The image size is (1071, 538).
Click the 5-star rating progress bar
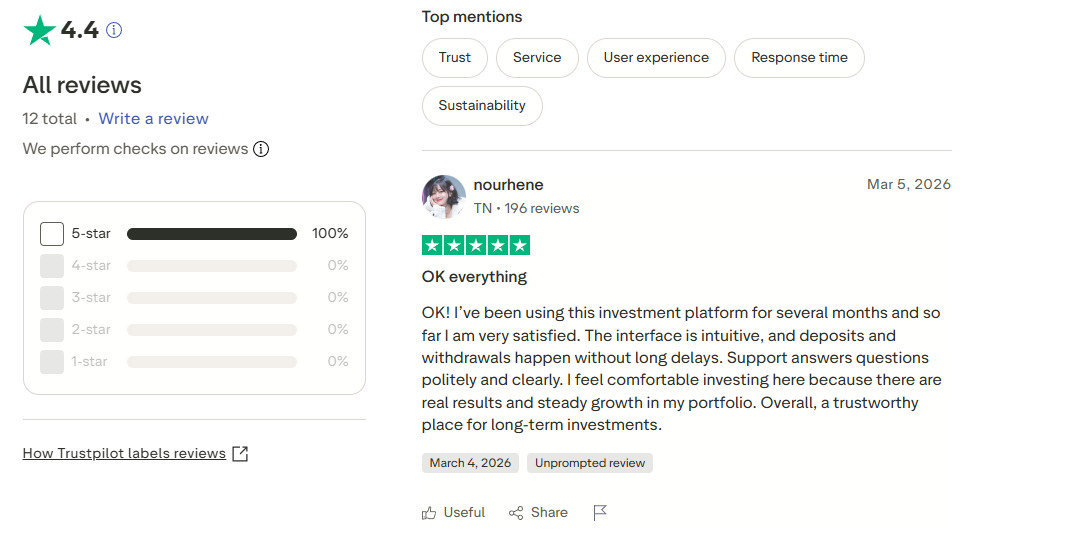click(x=212, y=234)
